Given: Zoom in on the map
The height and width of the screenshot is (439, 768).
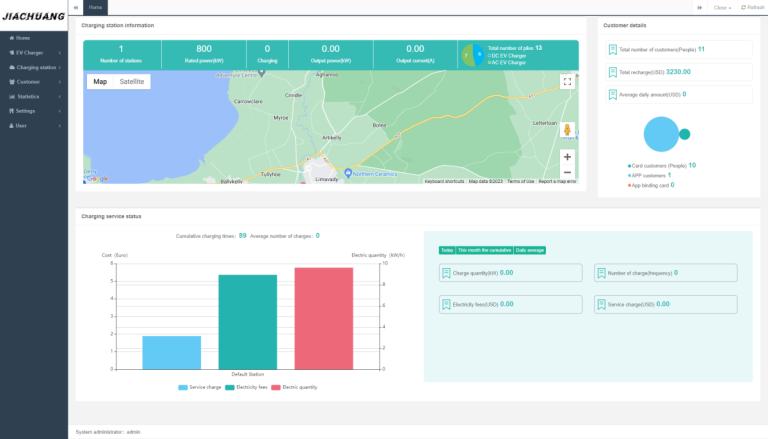Looking at the screenshot, I should (x=567, y=157).
